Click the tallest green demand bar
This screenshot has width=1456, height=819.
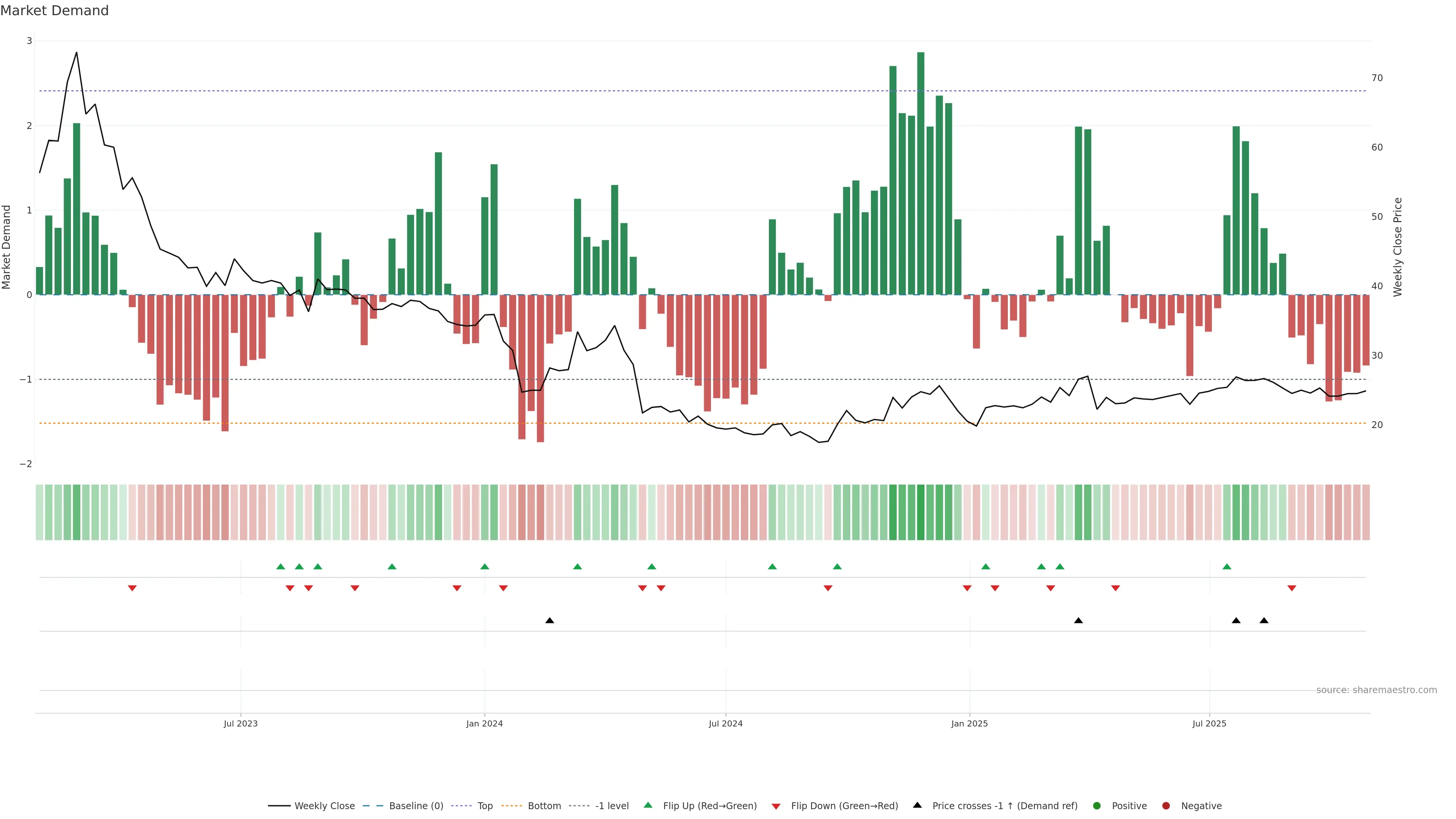pyautogui.click(x=921, y=169)
